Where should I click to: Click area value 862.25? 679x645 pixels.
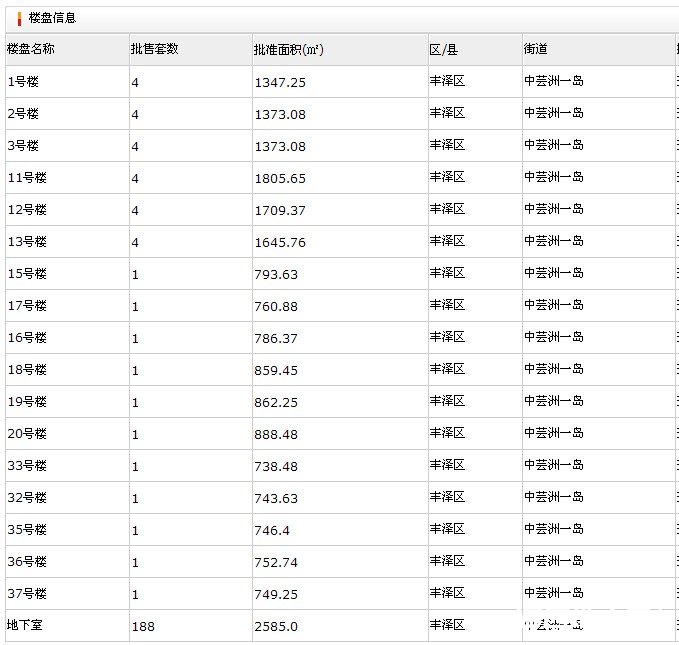click(276, 402)
